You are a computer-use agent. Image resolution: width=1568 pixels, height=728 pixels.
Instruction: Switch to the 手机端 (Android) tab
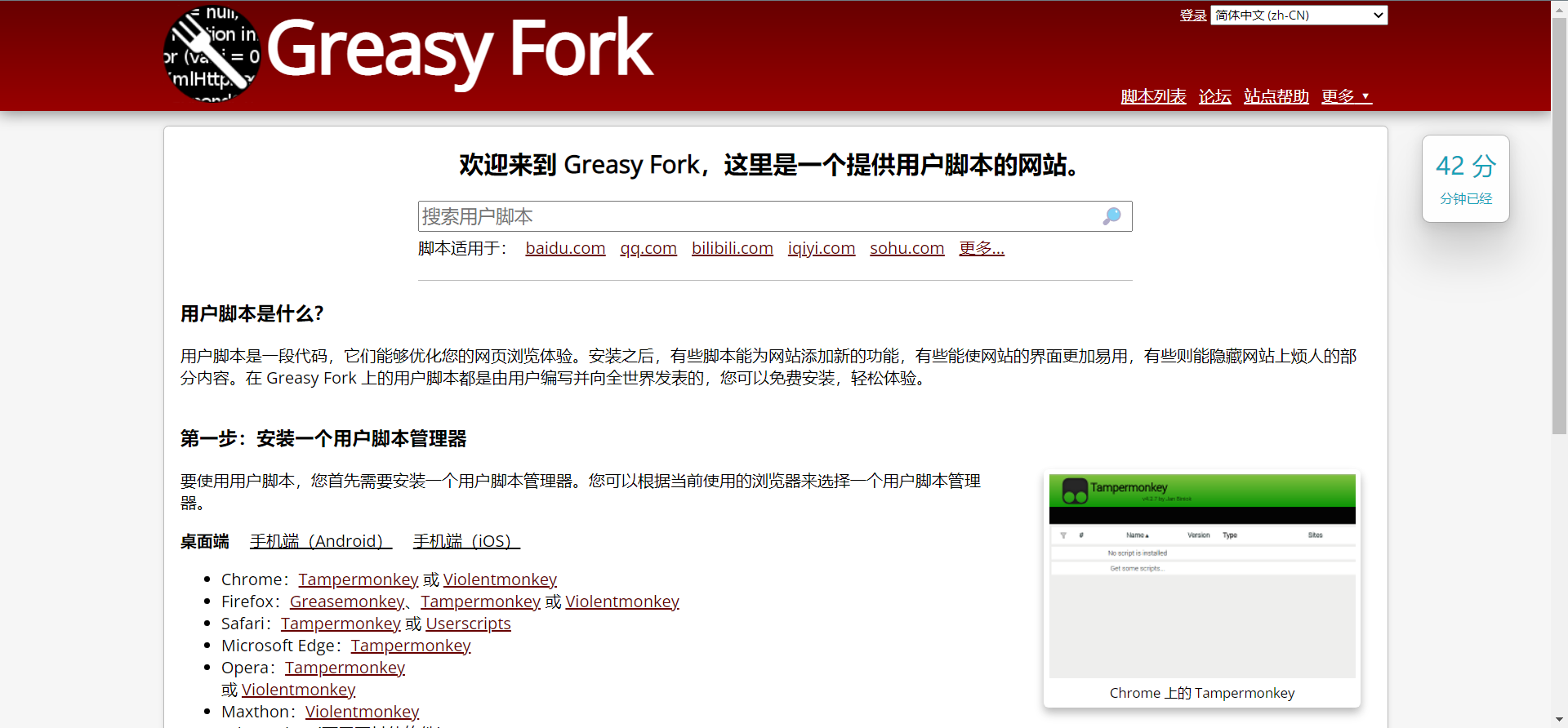(x=321, y=541)
